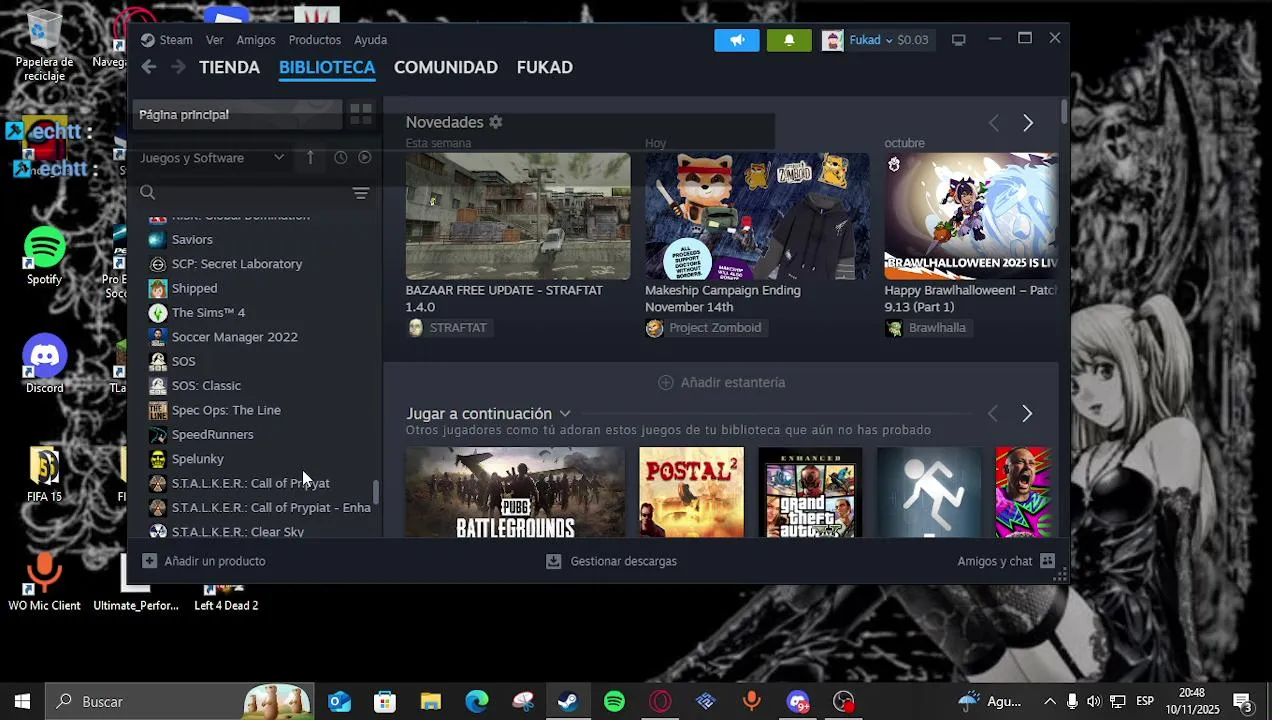The width and height of the screenshot is (1272, 720).
Task: Click the Big Picture mode monitor icon
Action: (x=958, y=40)
